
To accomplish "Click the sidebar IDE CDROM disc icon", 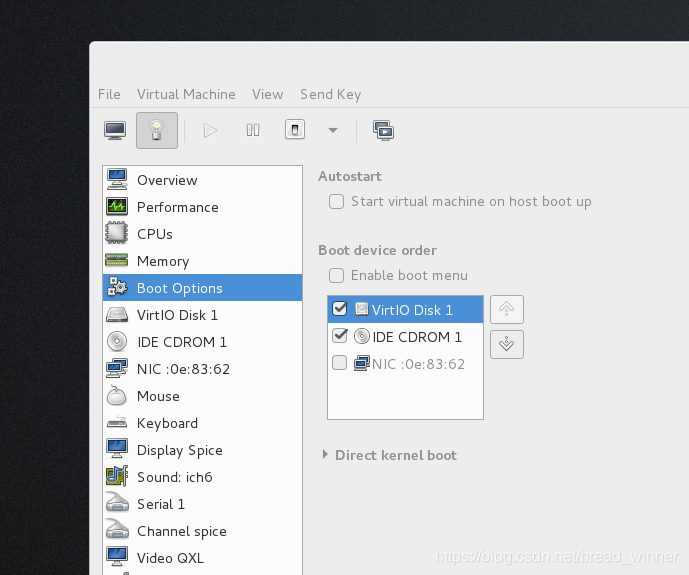I will click(117, 341).
